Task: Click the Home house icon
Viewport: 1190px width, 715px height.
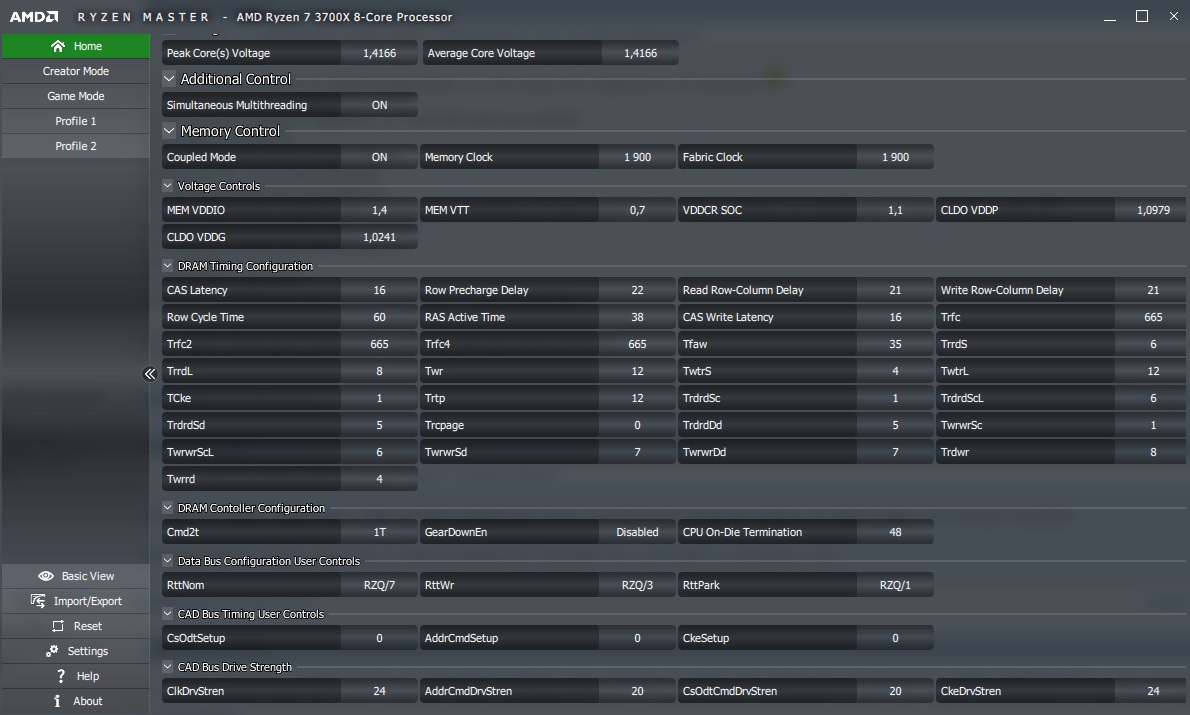Action: 58,46
